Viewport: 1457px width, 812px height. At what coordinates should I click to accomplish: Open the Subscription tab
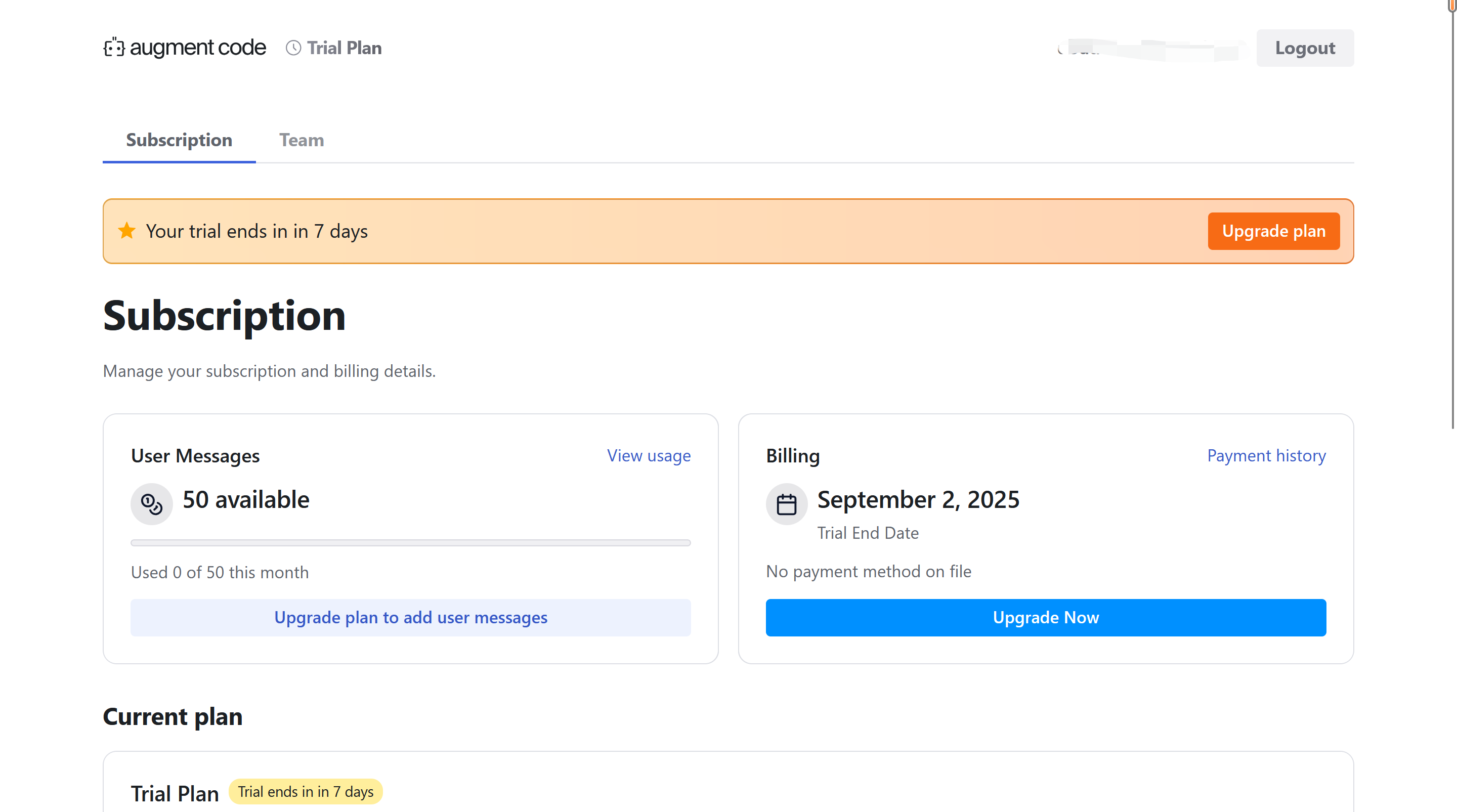[x=179, y=140]
